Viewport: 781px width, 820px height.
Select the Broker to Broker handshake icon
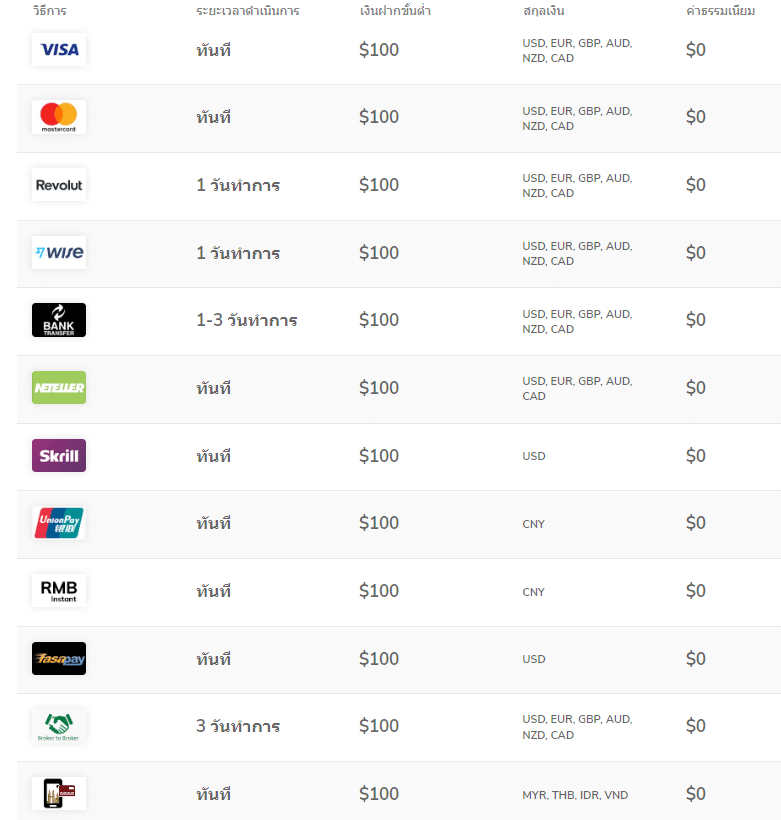click(59, 726)
